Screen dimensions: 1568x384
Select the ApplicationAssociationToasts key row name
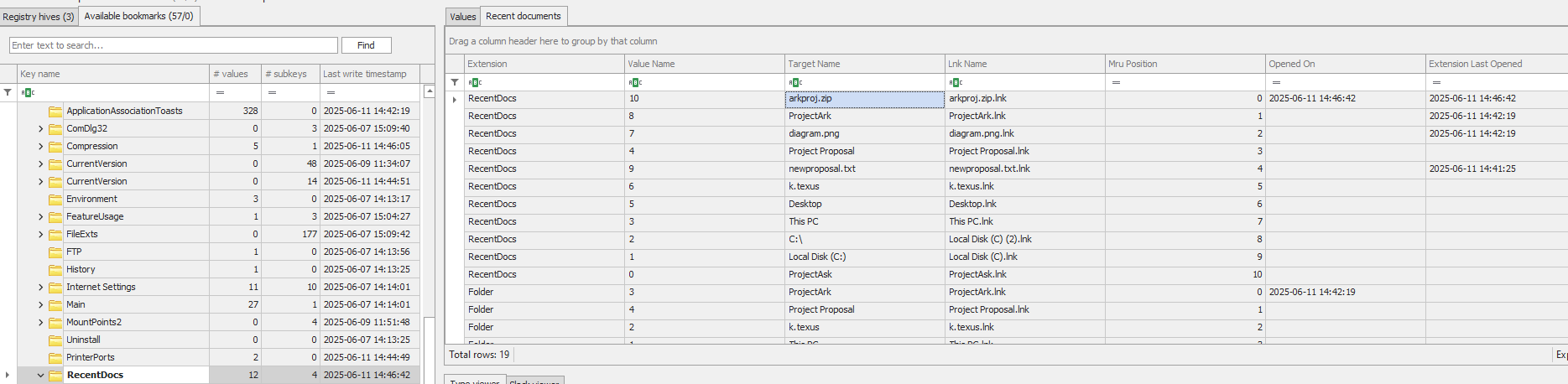pos(124,111)
